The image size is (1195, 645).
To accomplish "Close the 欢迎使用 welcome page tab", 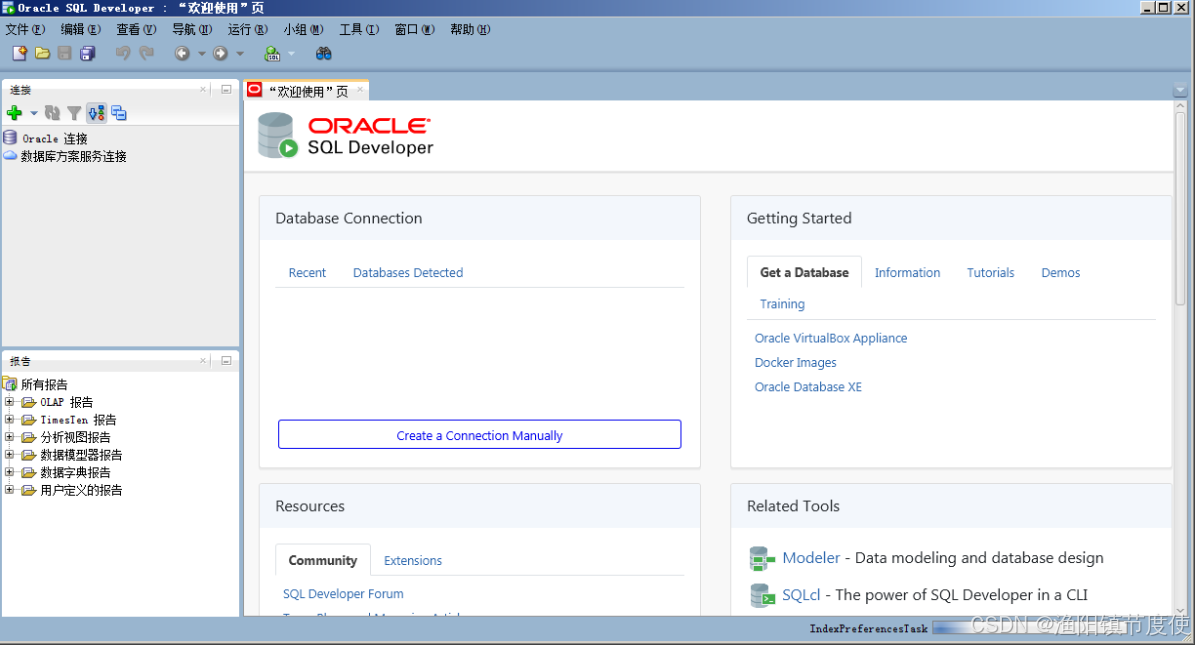I will [360, 90].
